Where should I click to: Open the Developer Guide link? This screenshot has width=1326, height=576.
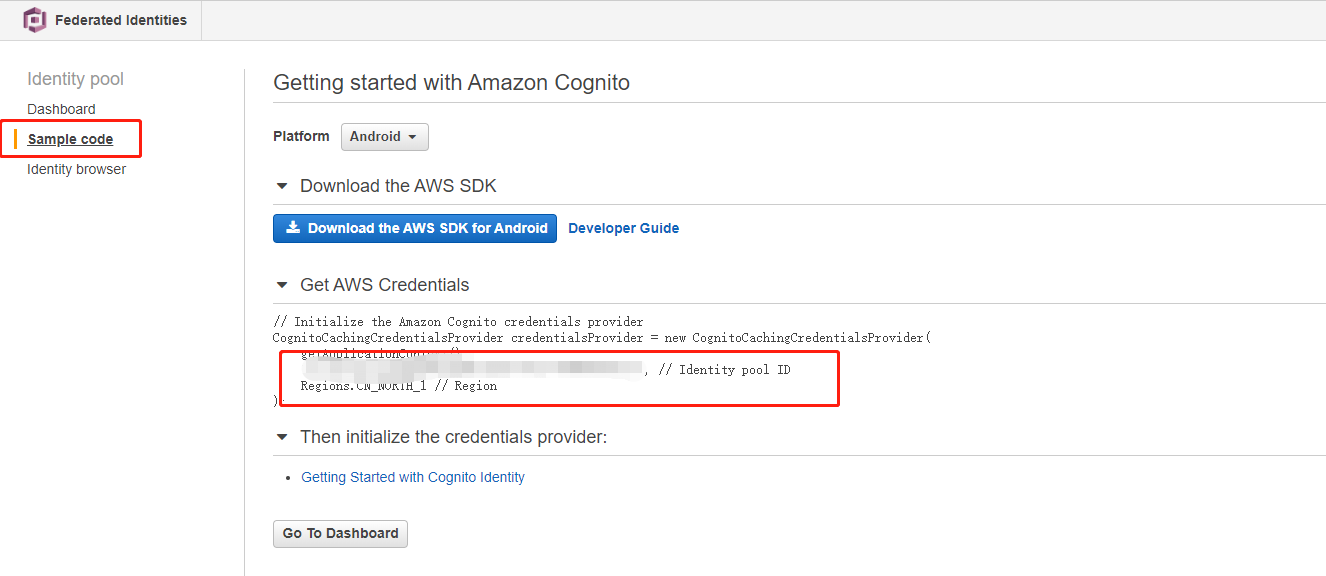tap(623, 228)
